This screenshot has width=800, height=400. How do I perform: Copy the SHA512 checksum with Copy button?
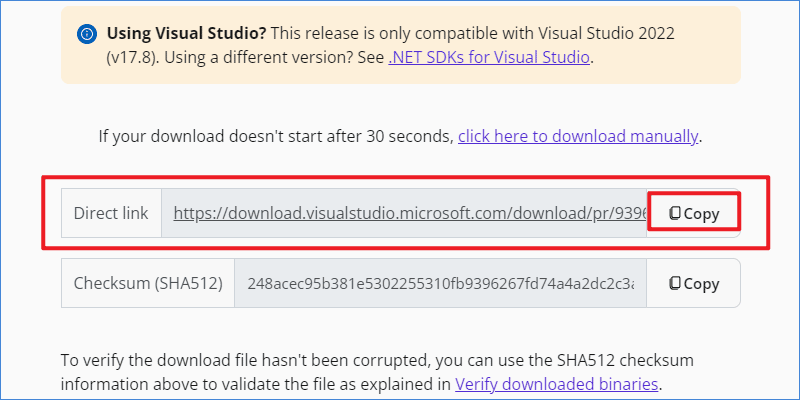click(x=693, y=283)
